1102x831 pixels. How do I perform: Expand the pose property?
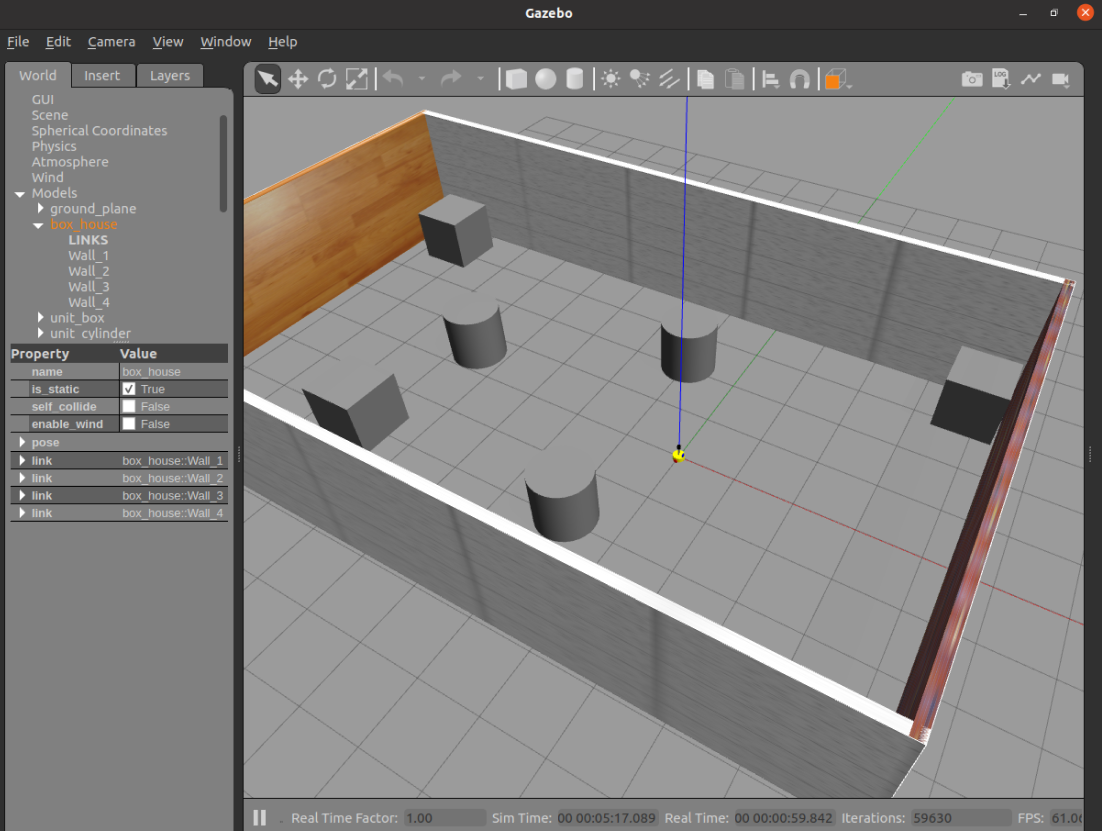[x=22, y=442]
